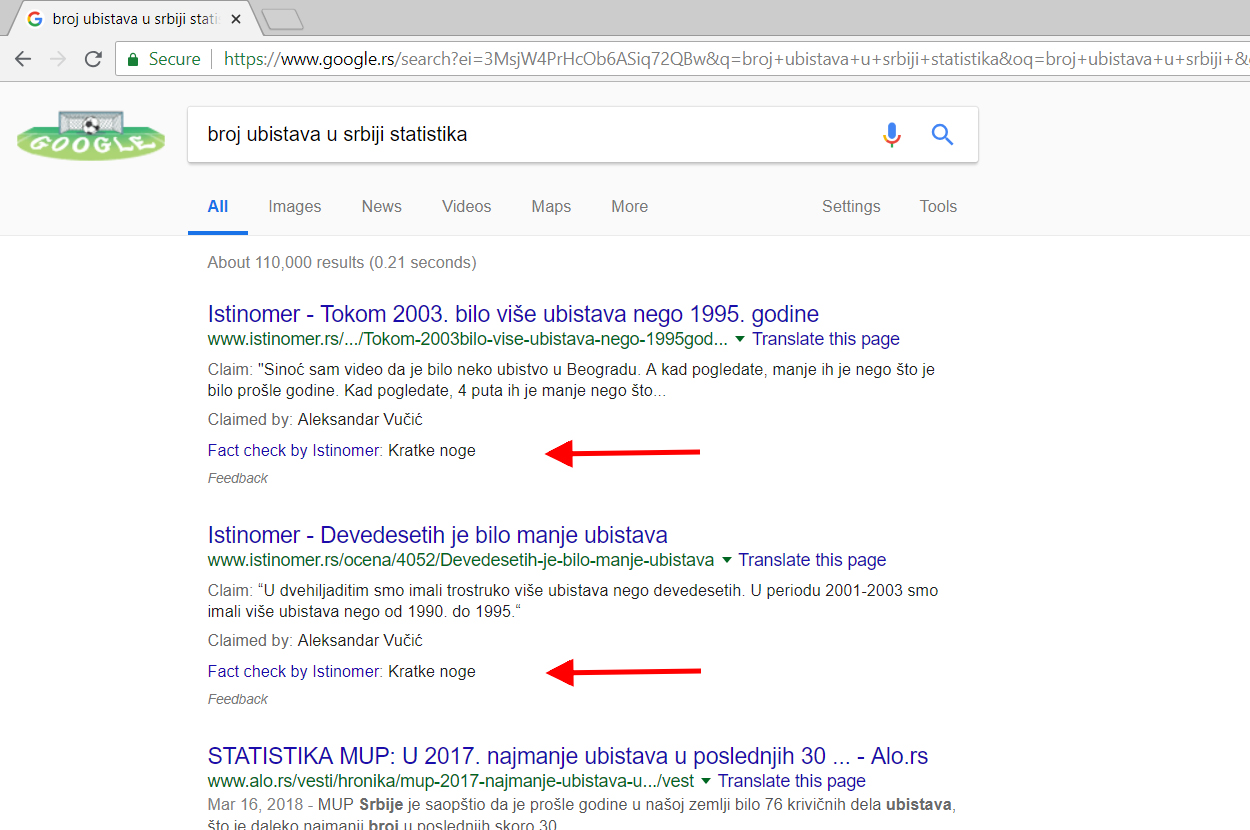Switch to the Images tab

294,207
